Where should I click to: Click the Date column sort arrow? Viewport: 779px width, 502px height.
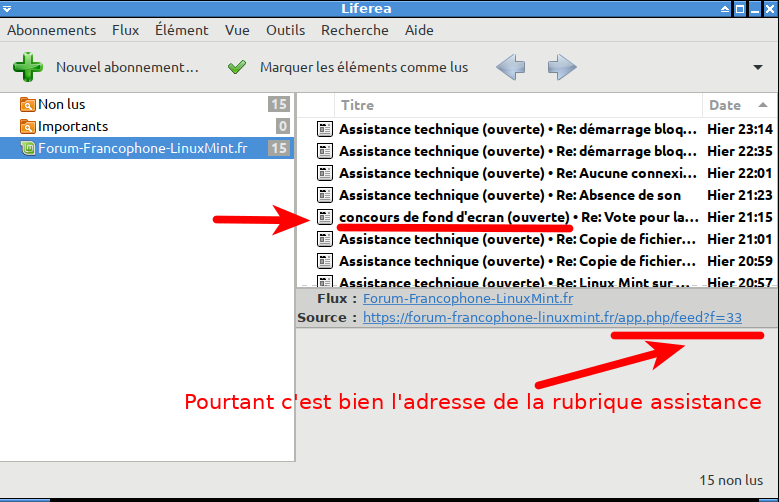pos(763,105)
